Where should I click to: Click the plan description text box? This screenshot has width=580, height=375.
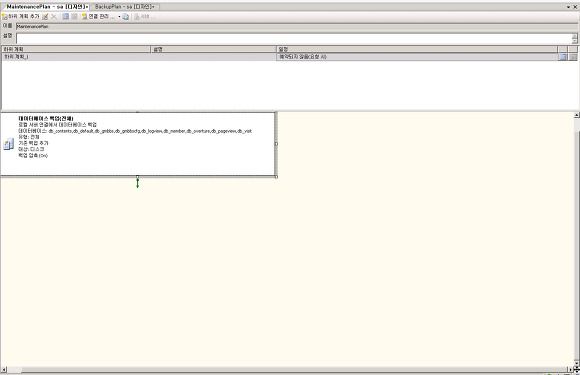294,38
